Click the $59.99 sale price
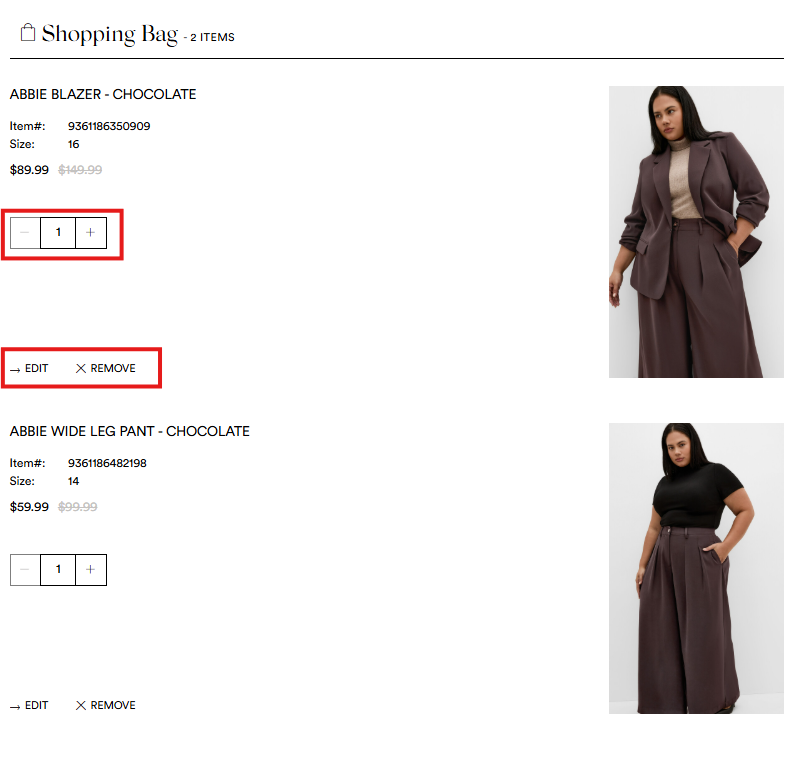This screenshot has width=807, height=773. point(29,507)
